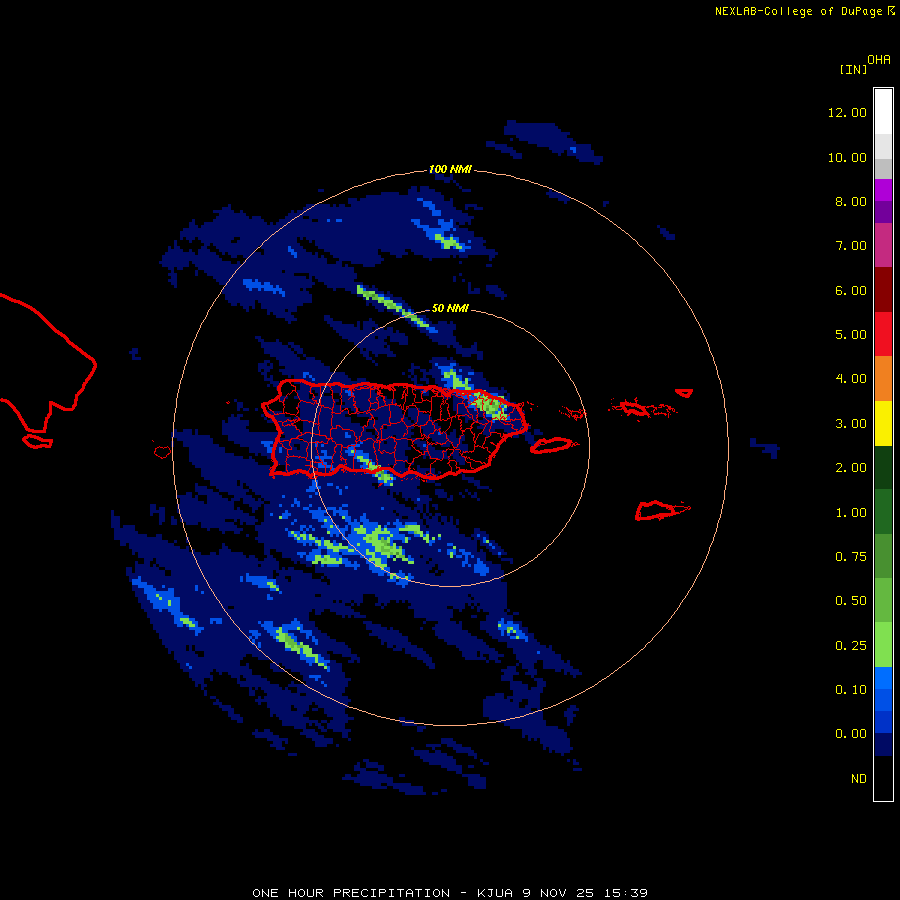Pick the white swatch atop the color scale
Viewport: 900px width, 900px height.
click(x=883, y=111)
